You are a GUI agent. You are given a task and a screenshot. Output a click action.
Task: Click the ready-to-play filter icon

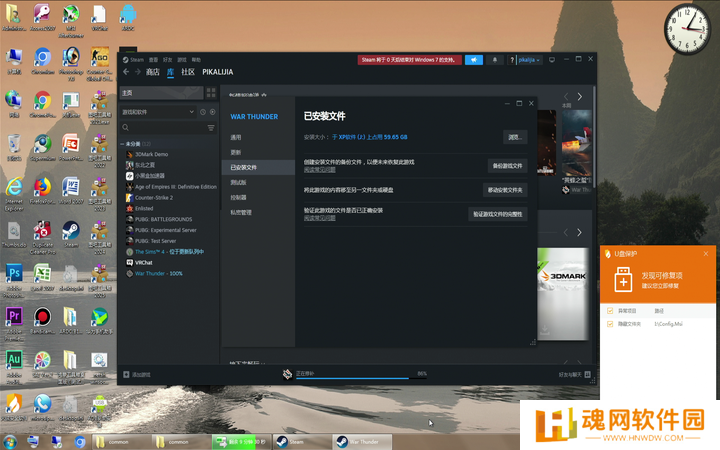(x=213, y=112)
